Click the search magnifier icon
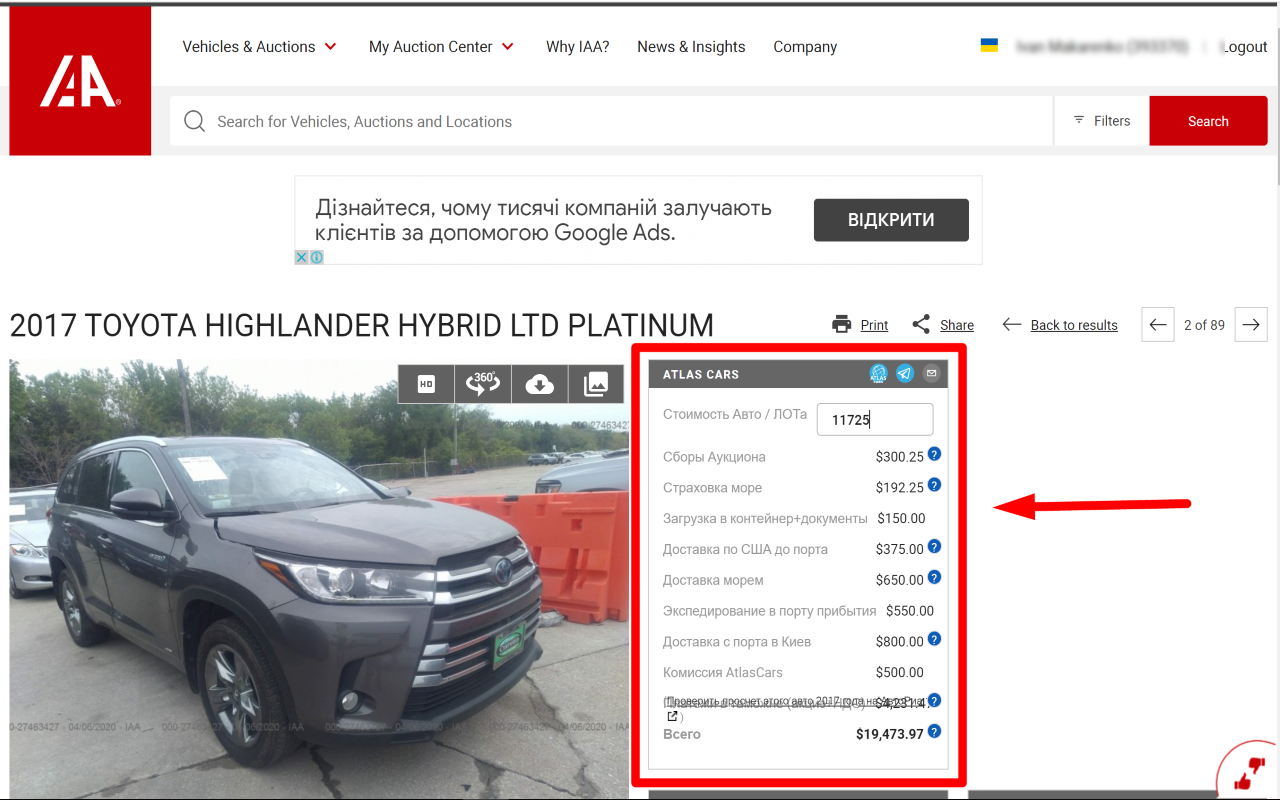This screenshot has height=800, width=1280. [x=195, y=121]
